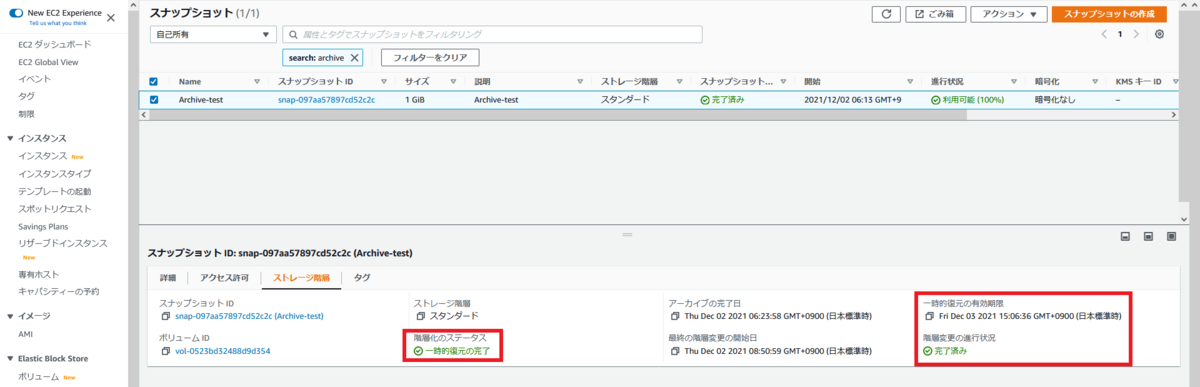Sort by 暗号化 column arrow
1200x387 pixels.
[x=1096, y=82]
